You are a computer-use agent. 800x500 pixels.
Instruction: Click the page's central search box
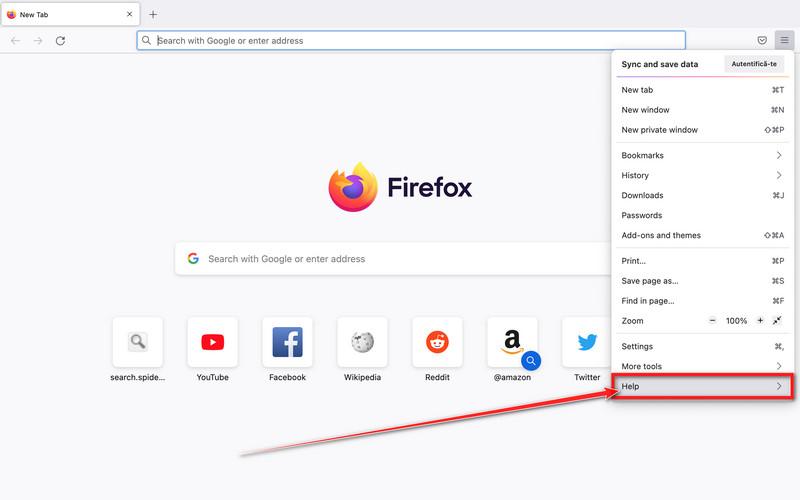[394, 259]
